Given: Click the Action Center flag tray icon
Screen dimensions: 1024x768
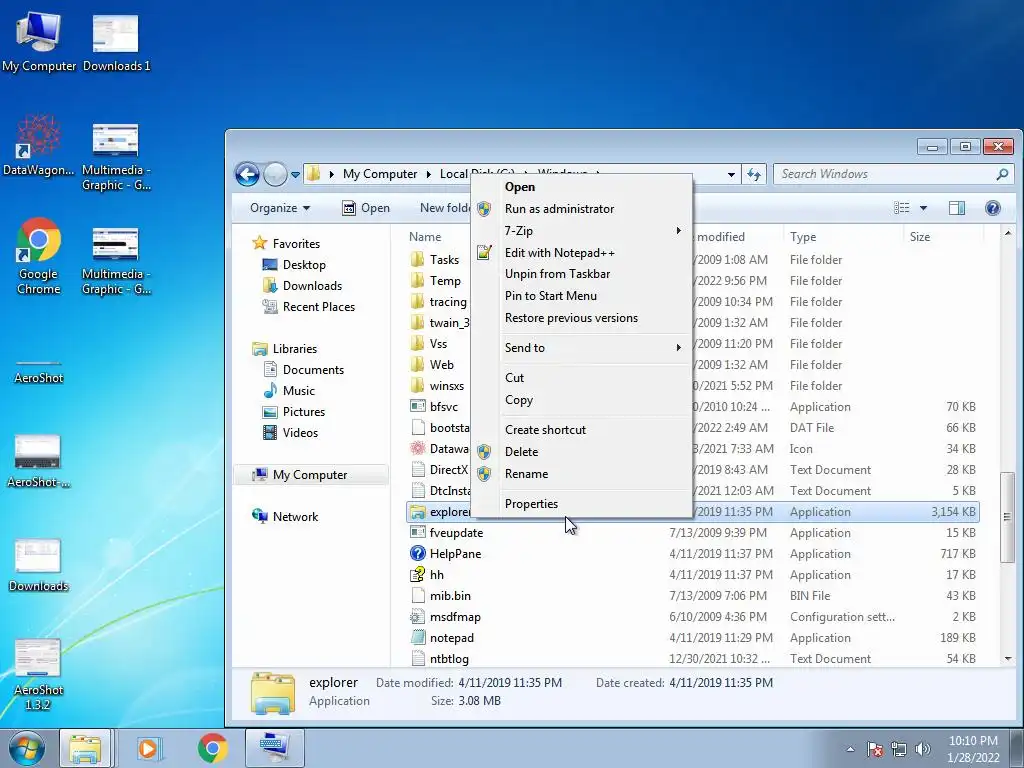Looking at the screenshot, I should point(874,749).
